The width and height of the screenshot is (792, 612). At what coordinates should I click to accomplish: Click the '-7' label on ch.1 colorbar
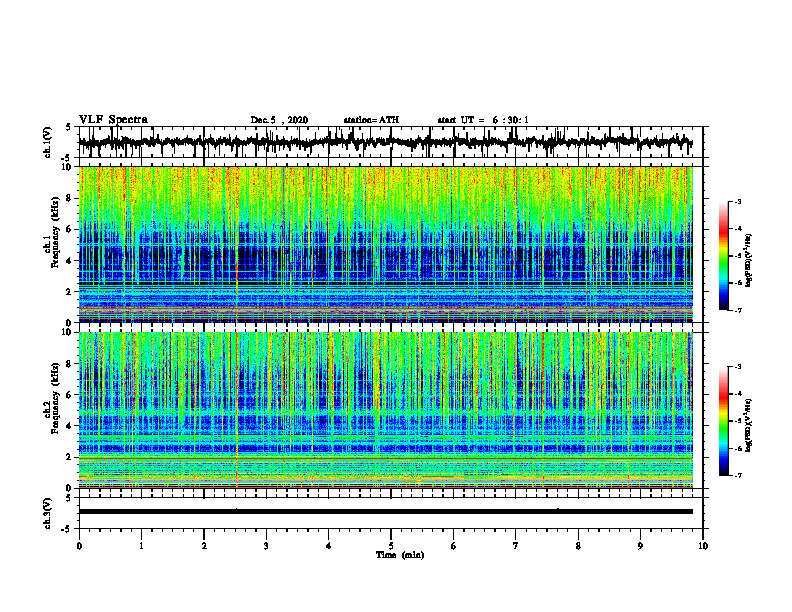tap(738, 310)
